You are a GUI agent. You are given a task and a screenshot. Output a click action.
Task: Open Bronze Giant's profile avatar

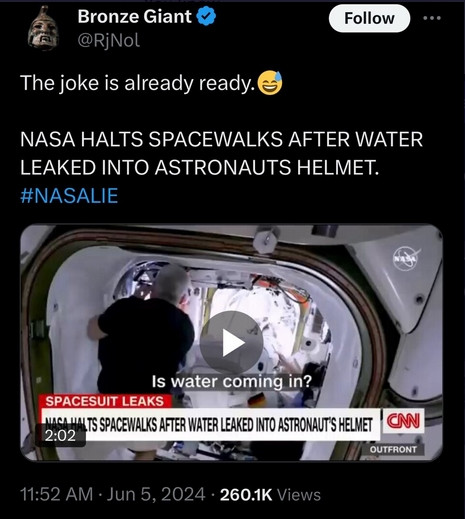point(43,29)
